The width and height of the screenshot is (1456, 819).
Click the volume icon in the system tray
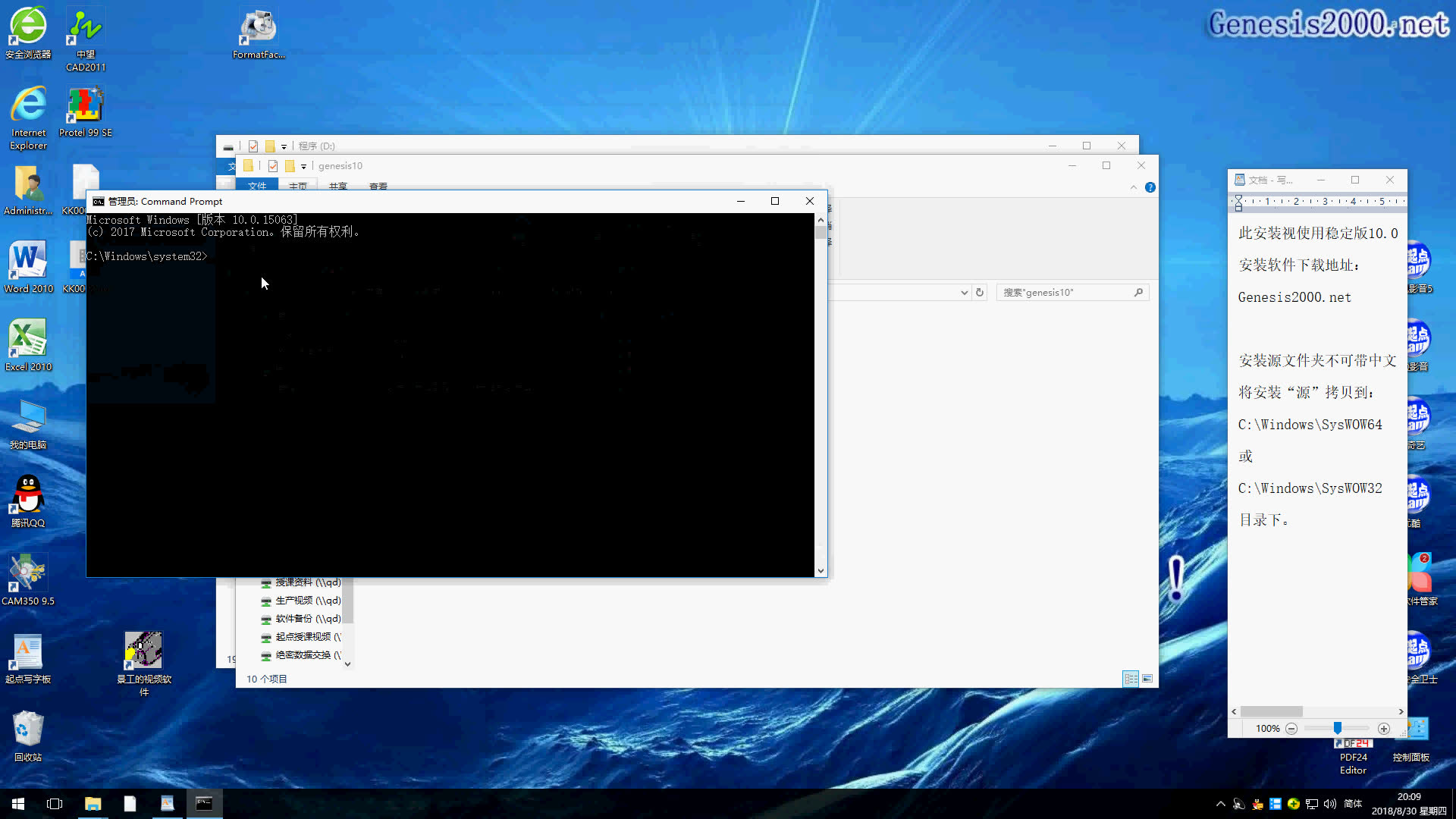[1330, 804]
